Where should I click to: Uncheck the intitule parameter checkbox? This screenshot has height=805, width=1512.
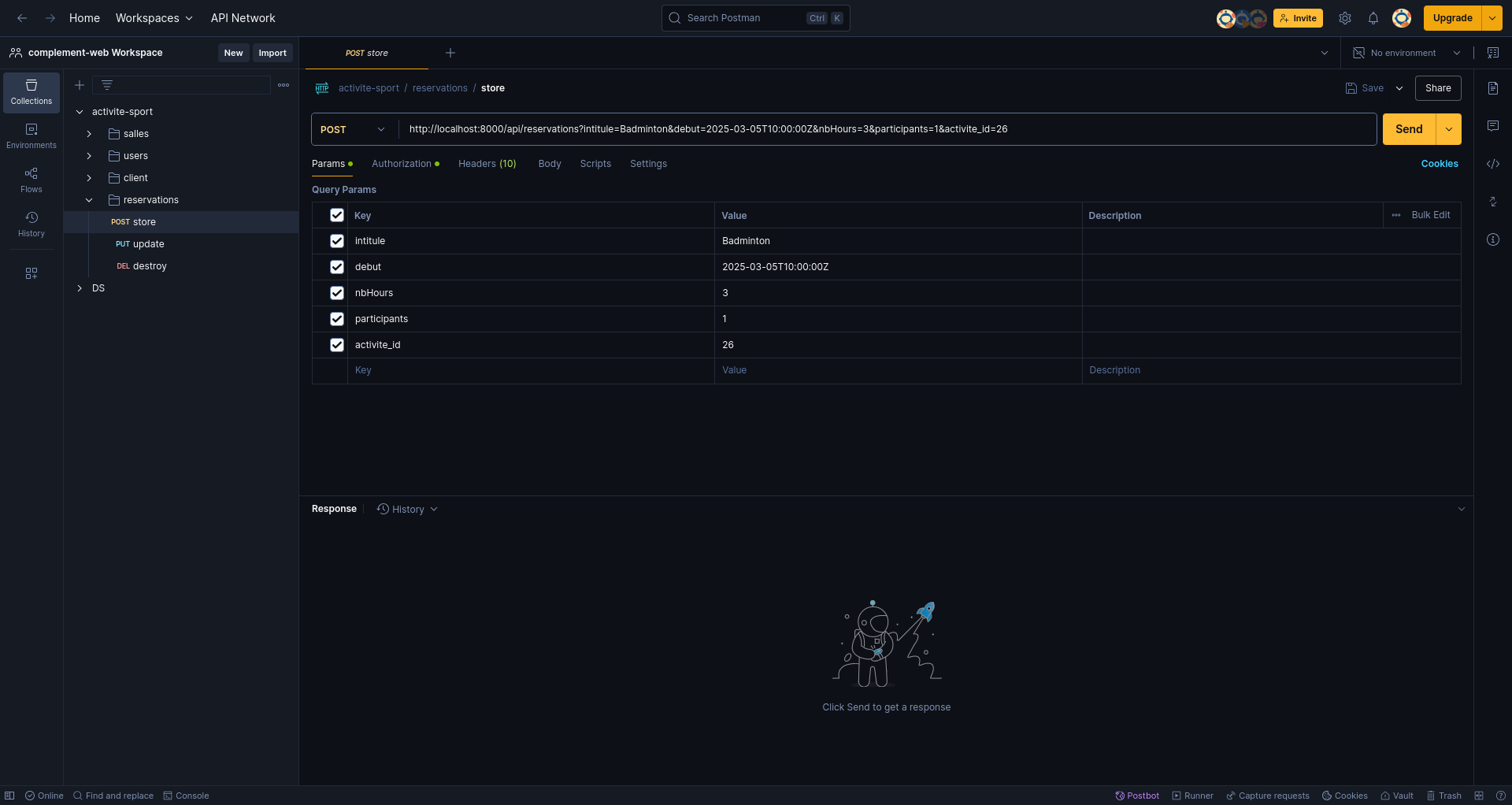[x=337, y=241]
